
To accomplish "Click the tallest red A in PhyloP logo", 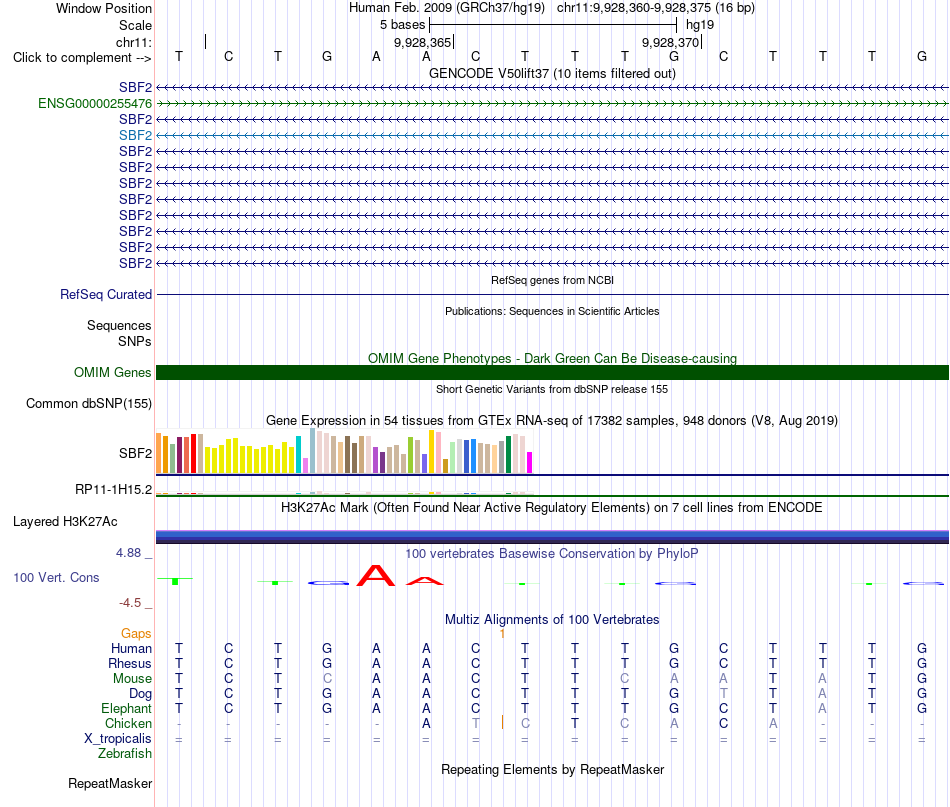I will pyautogui.click(x=376, y=575).
